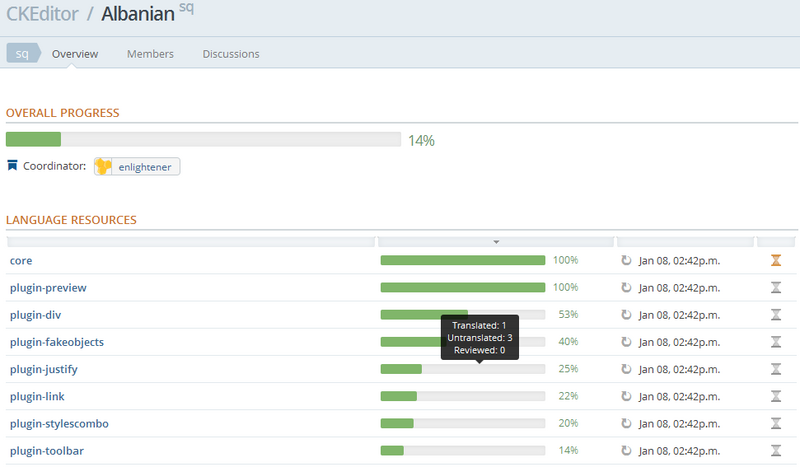The width and height of the screenshot is (800, 467).
Task: Sort by progress column arrow
Action: pyautogui.click(x=496, y=242)
